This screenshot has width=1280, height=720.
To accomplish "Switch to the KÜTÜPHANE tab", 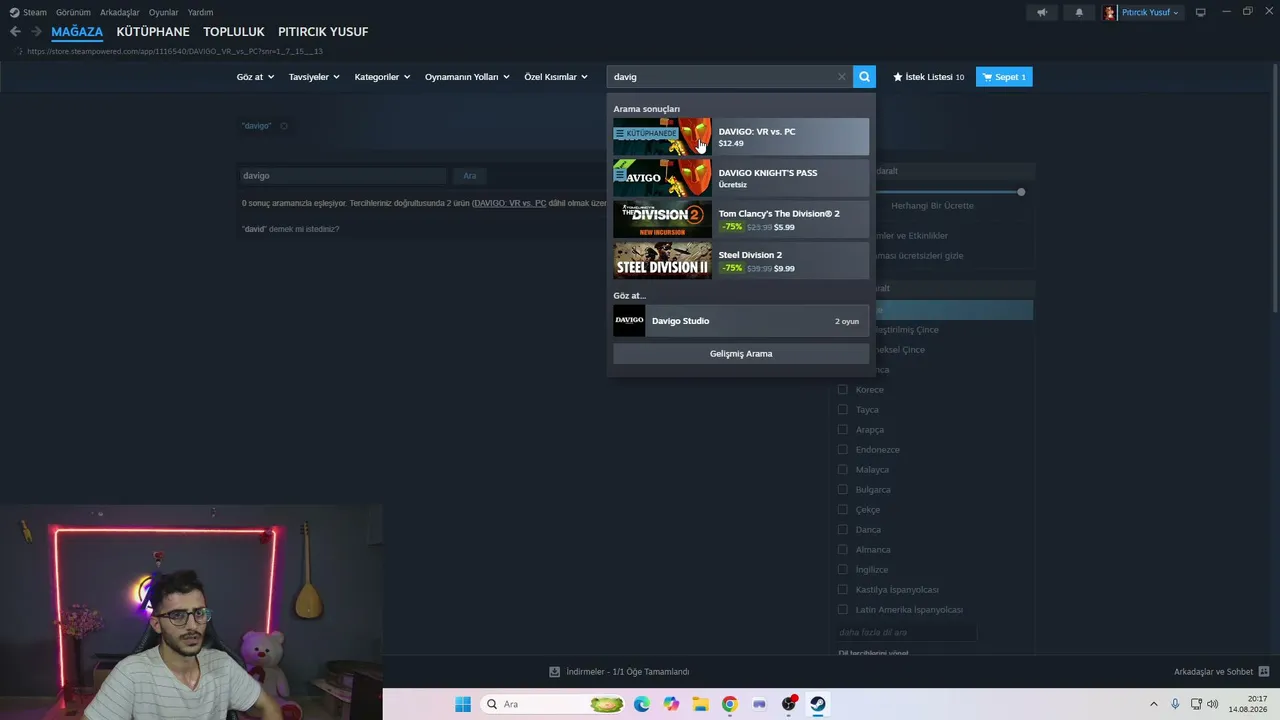I will pyautogui.click(x=153, y=32).
